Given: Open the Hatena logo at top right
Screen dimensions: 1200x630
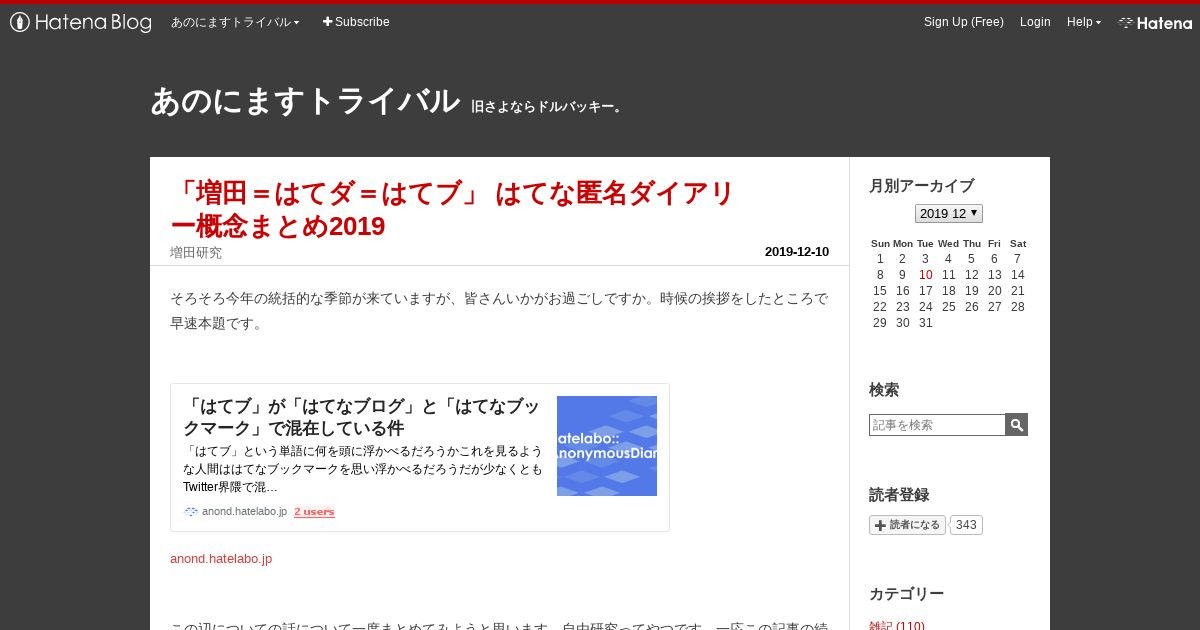Looking at the screenshot, I should pos(1155,22).
